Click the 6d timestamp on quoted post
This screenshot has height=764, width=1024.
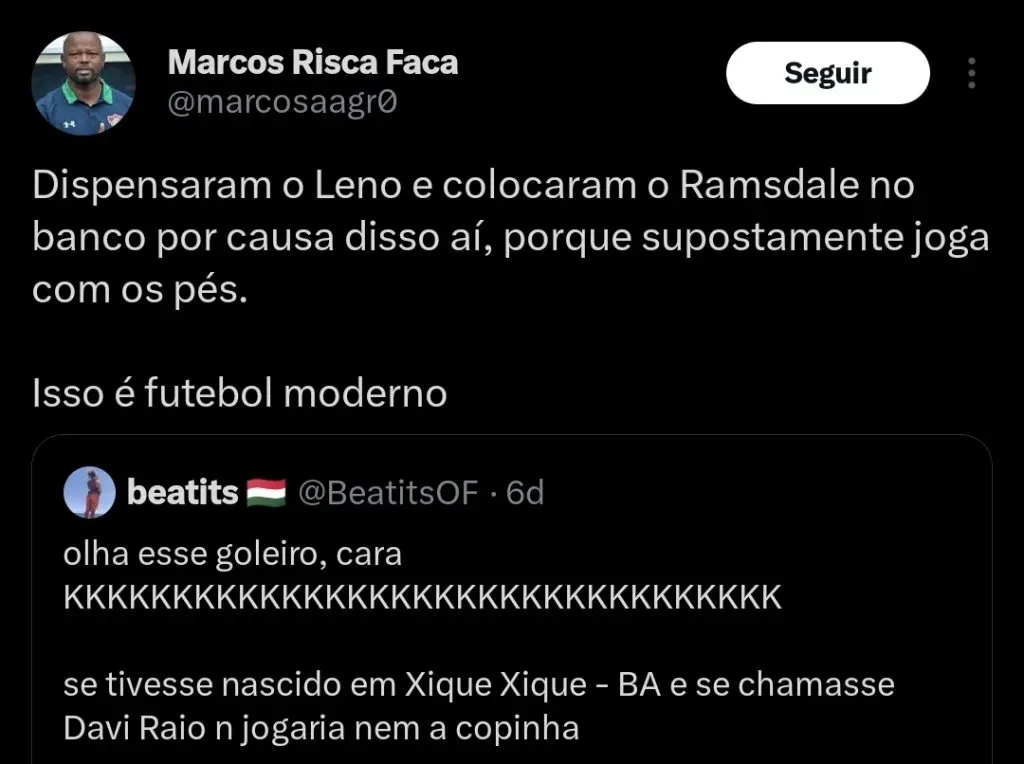(525, 492)
